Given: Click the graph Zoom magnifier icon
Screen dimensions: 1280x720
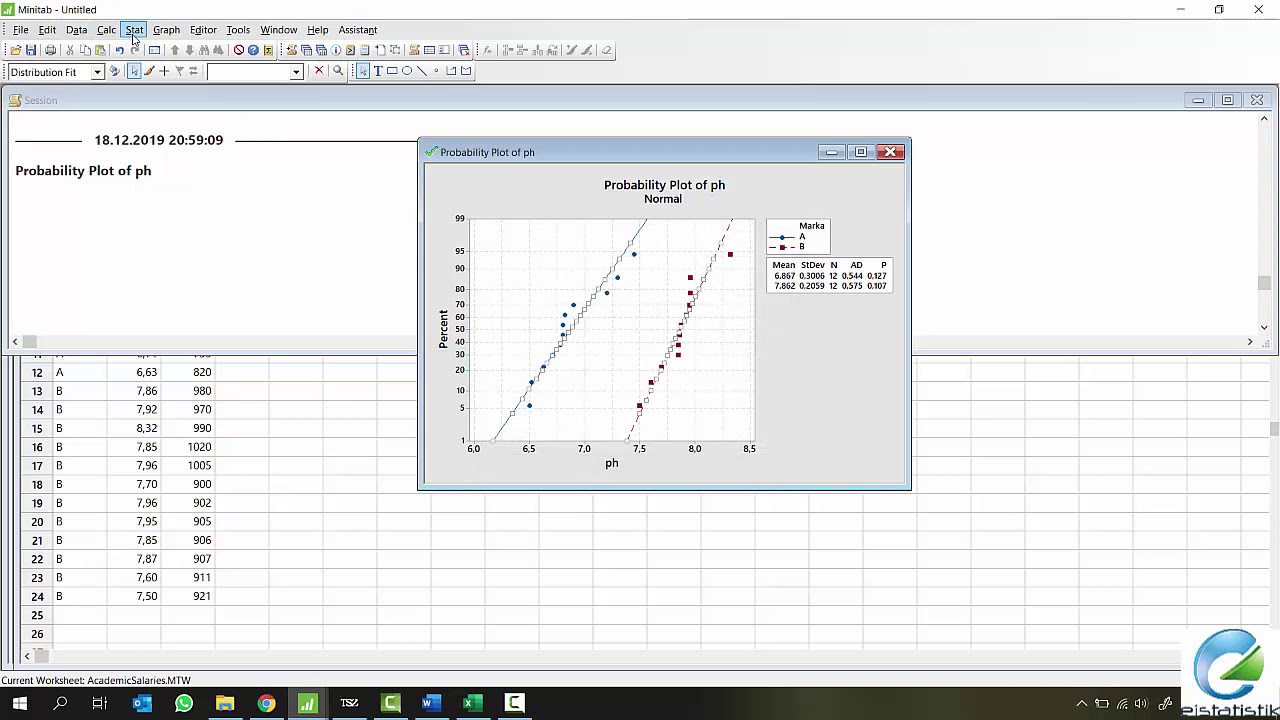Looking at the screenshot, I should [338, 71].
